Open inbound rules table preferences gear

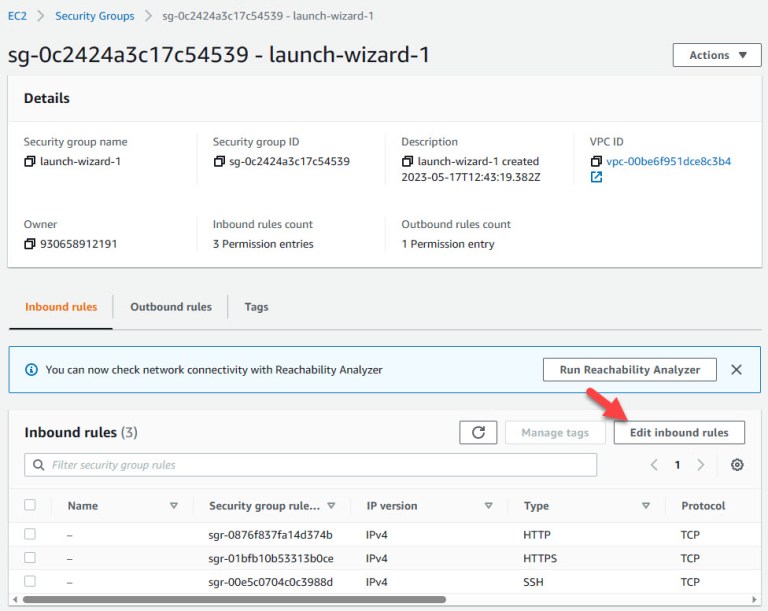click(x=737, y=464)
